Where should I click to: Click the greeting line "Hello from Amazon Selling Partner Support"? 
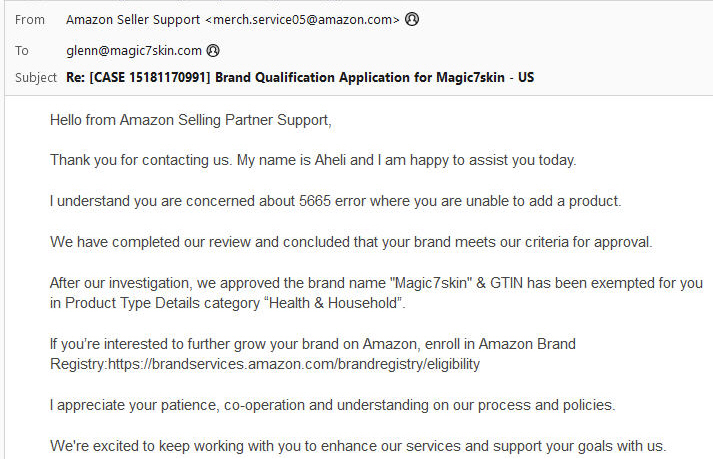[190, 120]
